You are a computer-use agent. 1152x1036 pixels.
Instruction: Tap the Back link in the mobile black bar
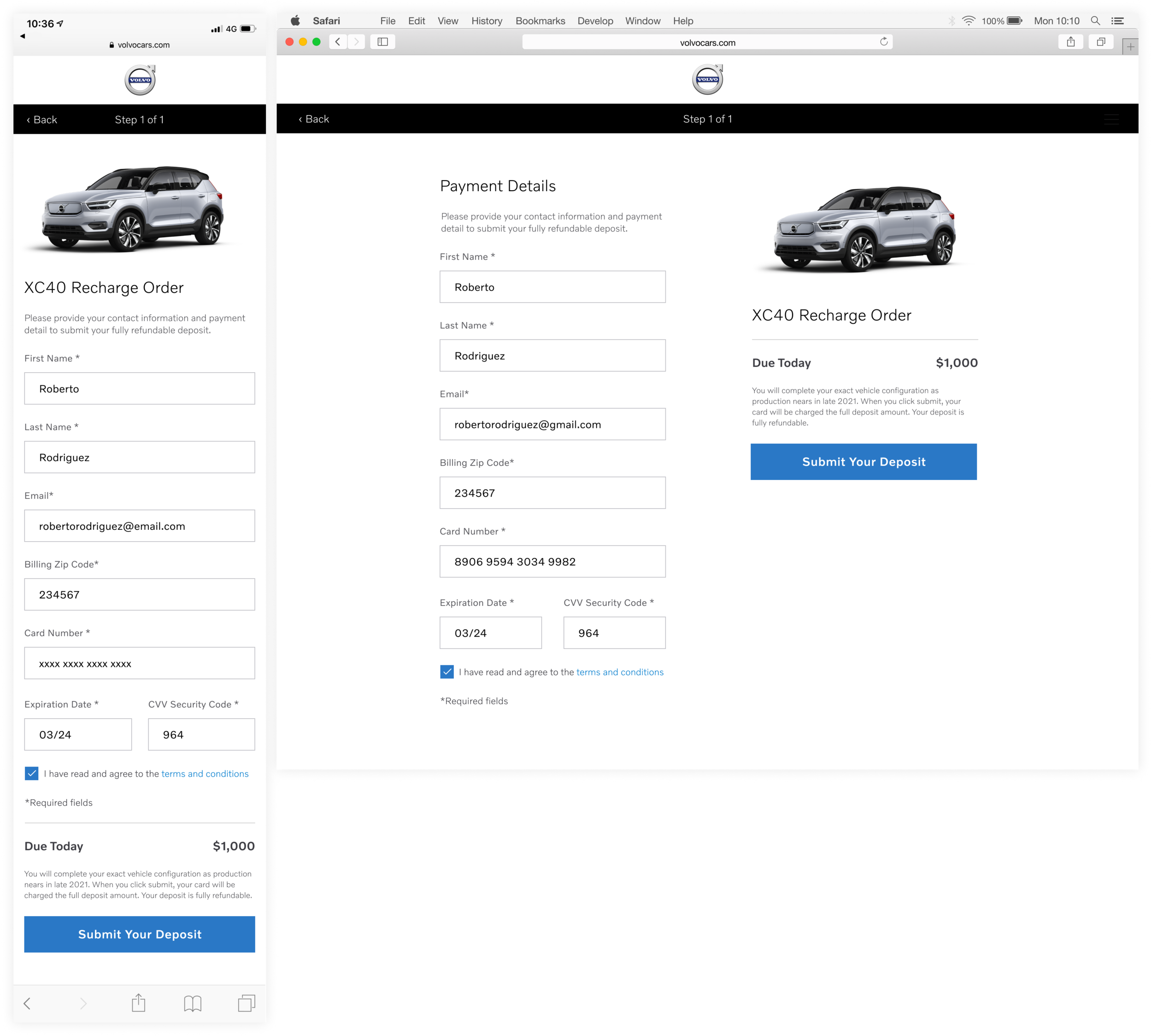tap(41, 120)
